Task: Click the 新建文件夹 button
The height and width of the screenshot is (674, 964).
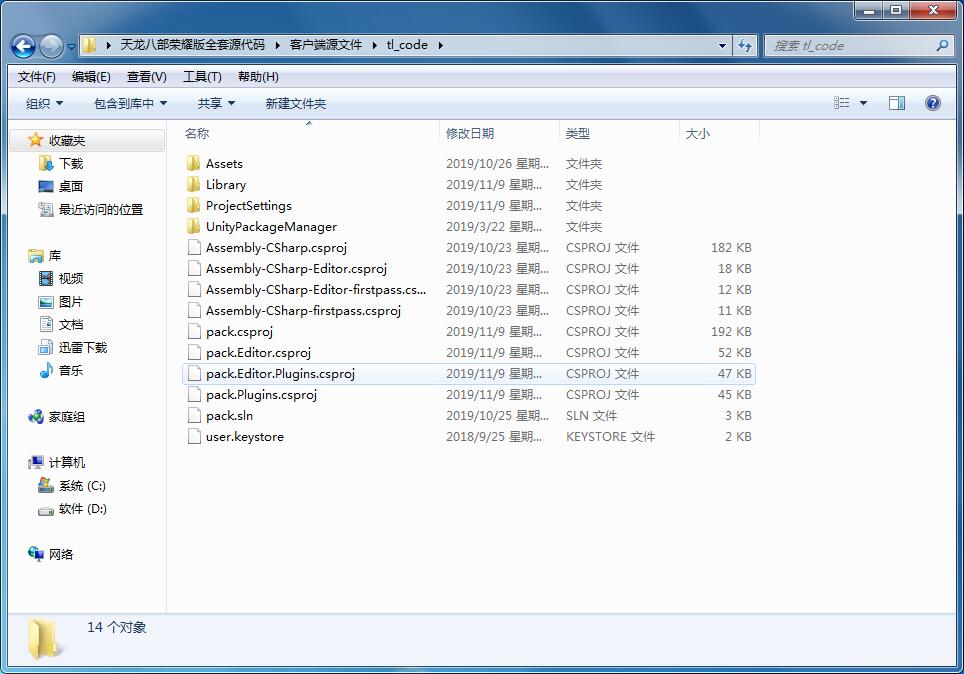Action: point(295,103)
